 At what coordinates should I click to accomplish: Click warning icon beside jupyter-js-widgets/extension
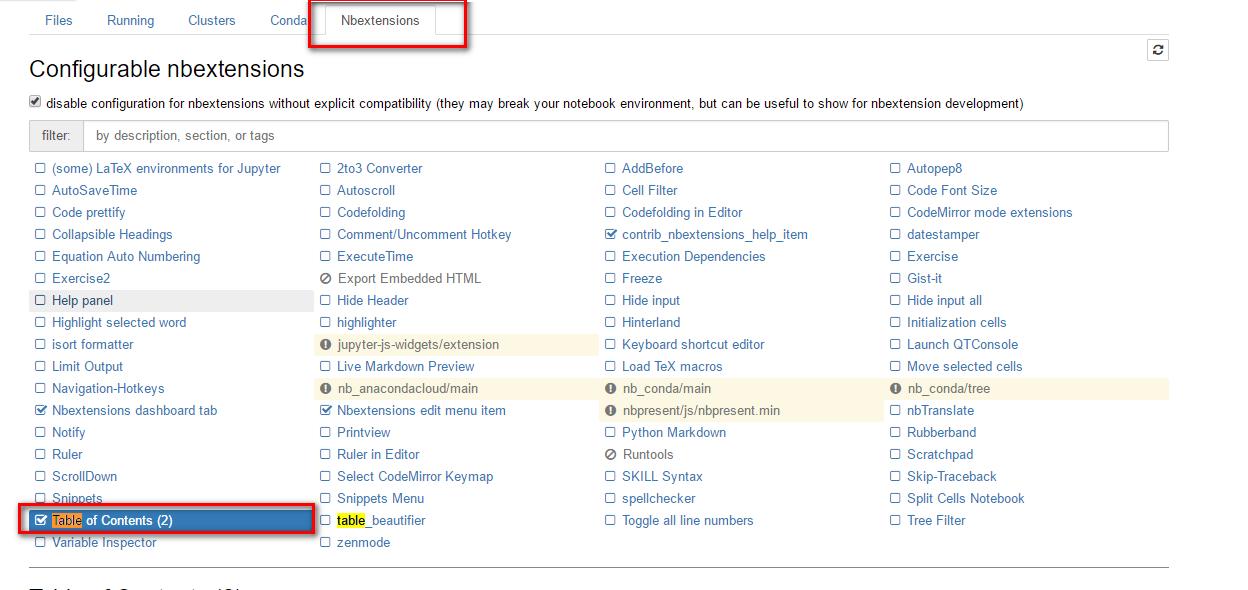point(325,345)
